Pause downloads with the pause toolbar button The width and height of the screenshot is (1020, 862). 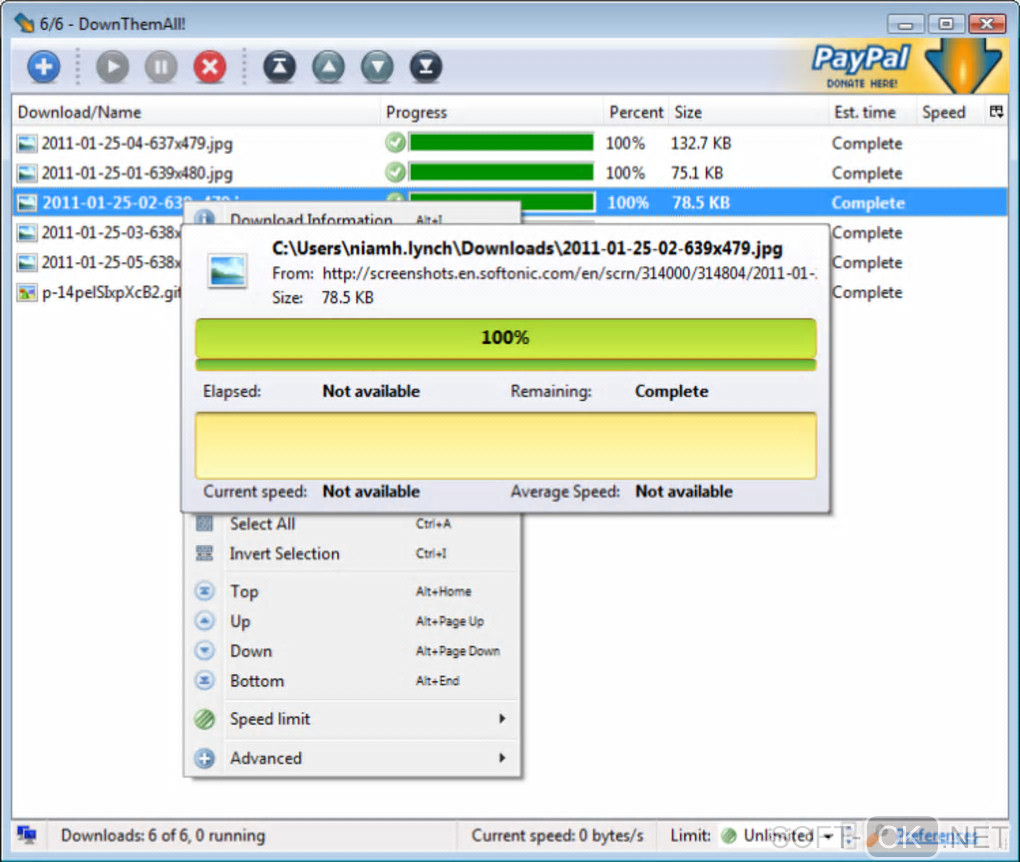click(161, 66)
